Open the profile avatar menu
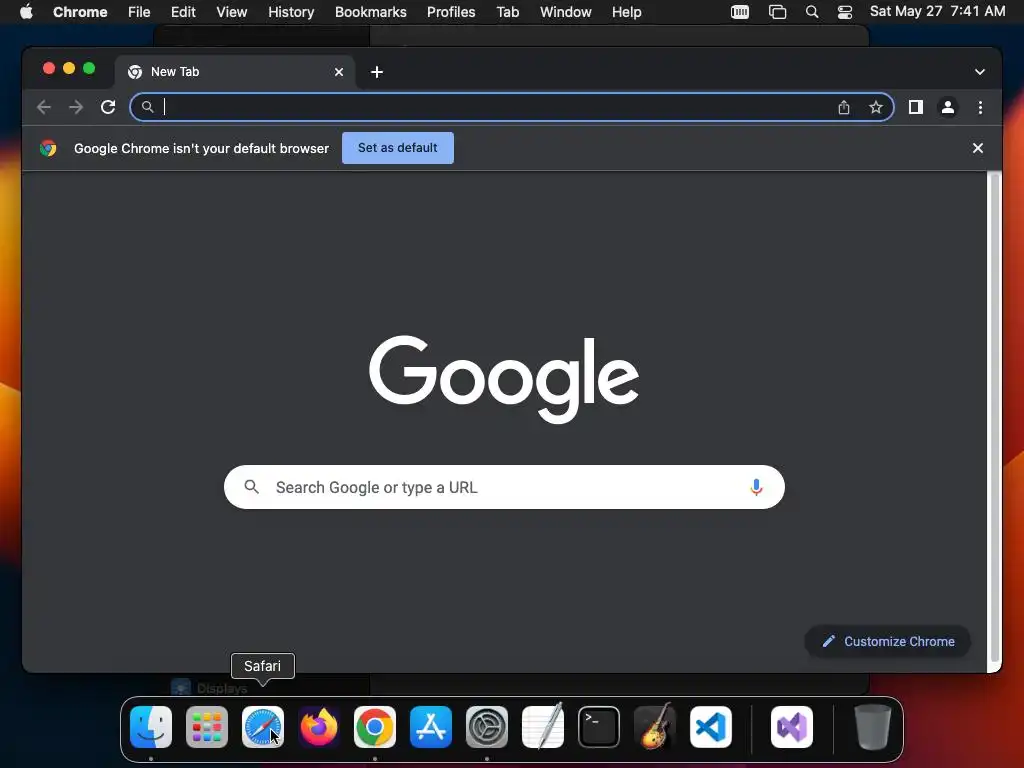The height and width of the screenshot is (768, 1024). pyautogui.click(x=948, y=107)
